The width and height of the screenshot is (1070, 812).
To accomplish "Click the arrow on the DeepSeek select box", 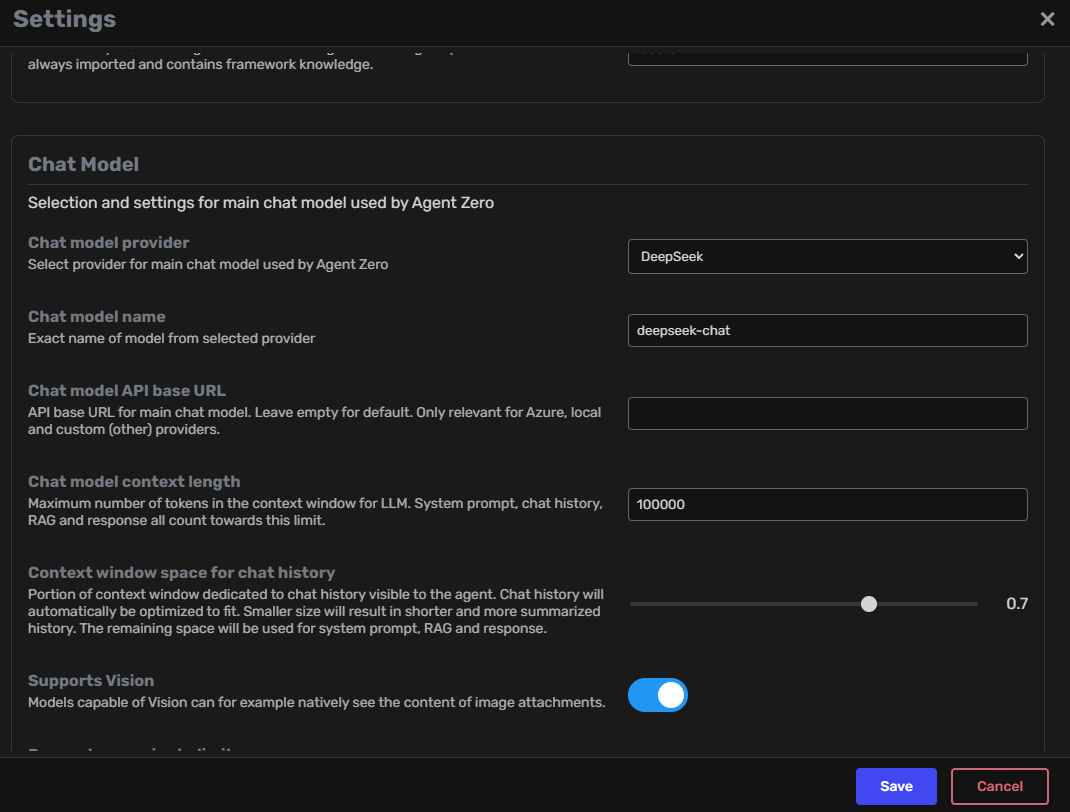I will click(1018, 256).
